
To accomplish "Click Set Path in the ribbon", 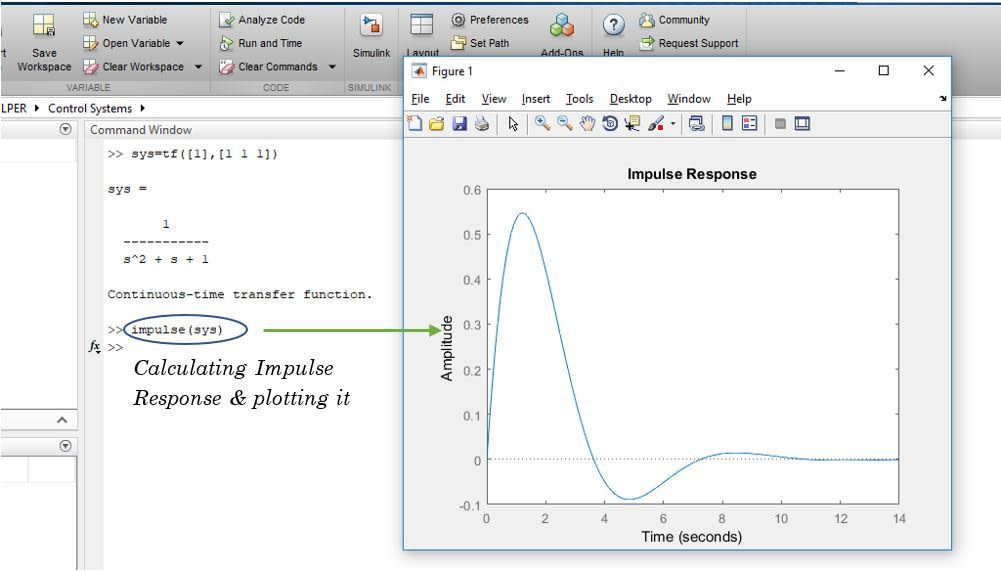I will 480,43.
